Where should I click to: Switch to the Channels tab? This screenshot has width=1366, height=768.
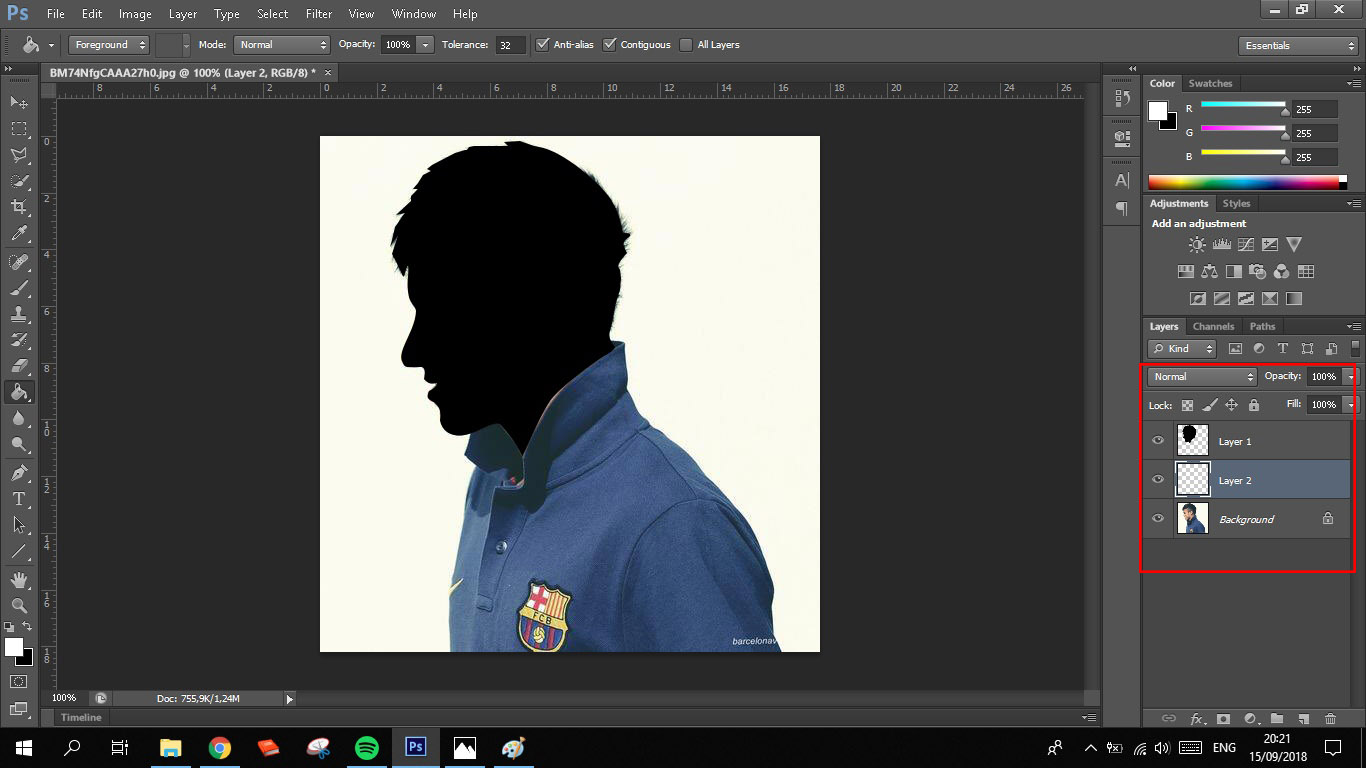pos(1213,327)
